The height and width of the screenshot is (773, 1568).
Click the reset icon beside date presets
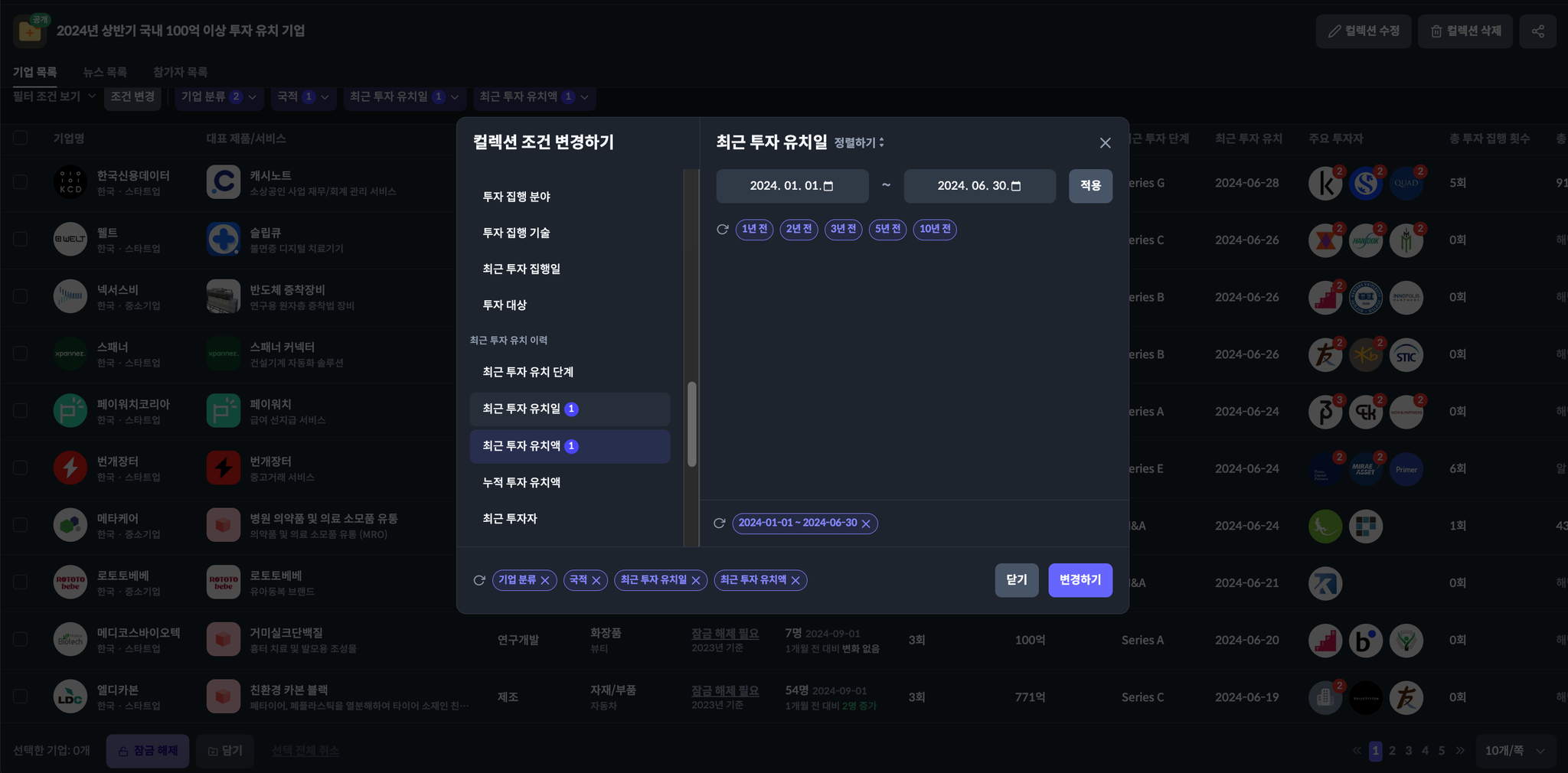pos(722,230)
